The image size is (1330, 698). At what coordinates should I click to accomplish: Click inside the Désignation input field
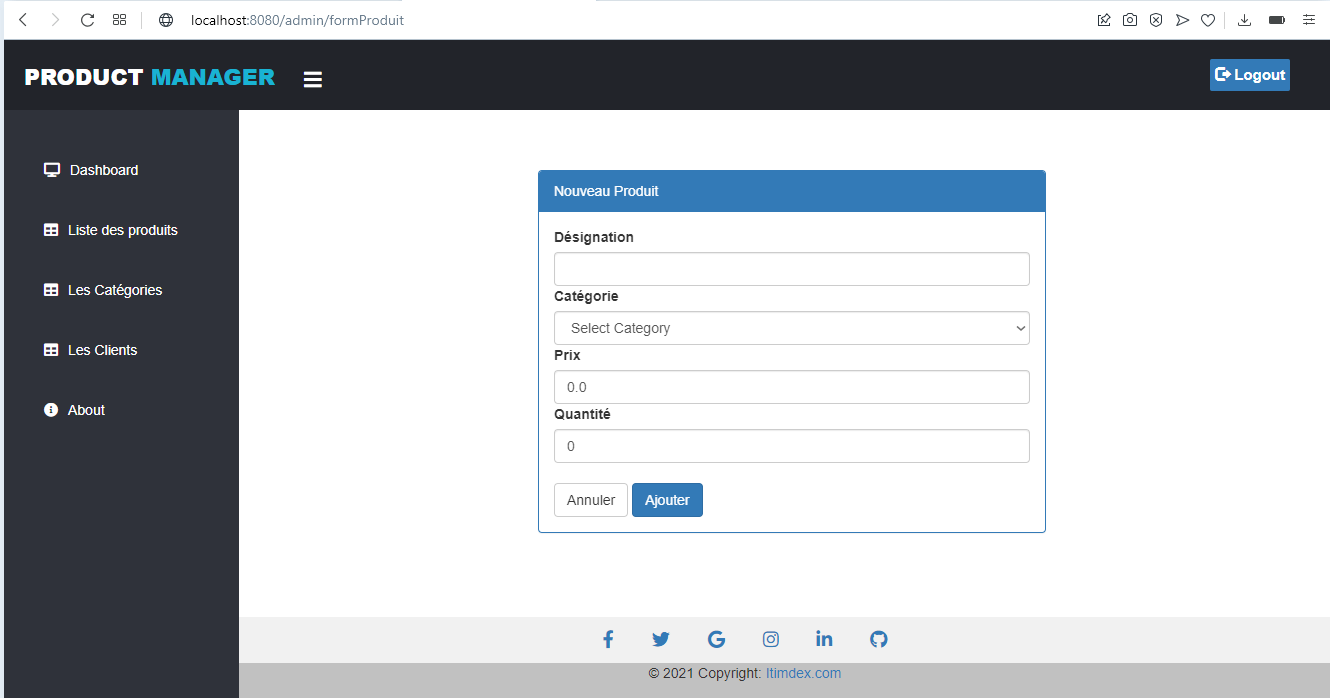click(791, 268)
